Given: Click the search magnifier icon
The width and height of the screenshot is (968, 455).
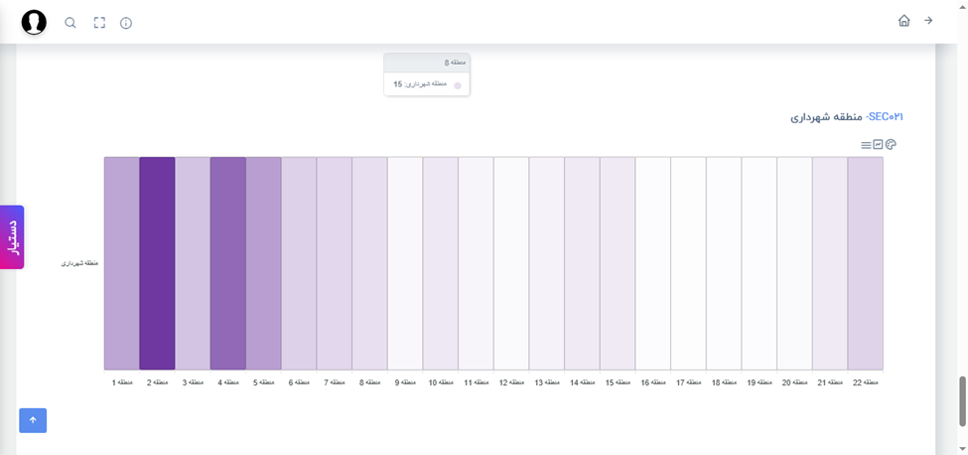Looking at the screenshot, I should pos(70,23).
